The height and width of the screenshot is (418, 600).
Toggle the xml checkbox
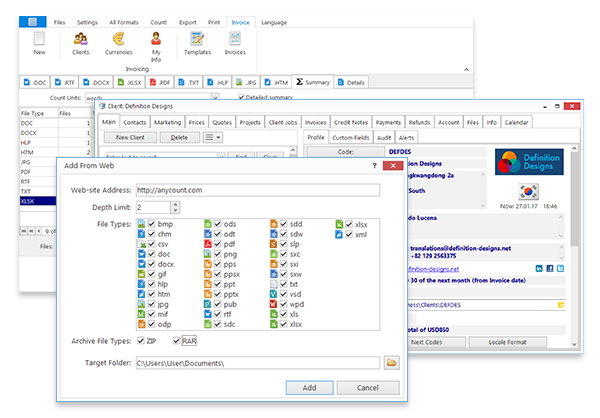349,234
